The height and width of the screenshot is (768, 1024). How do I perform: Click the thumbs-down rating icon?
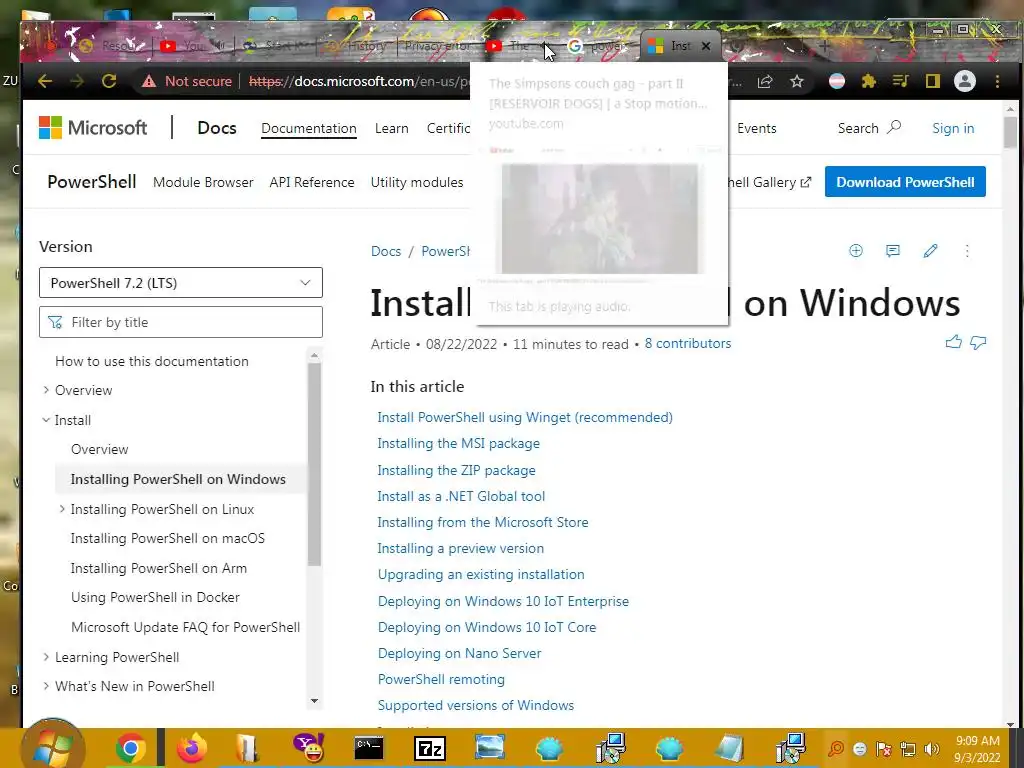(x=978, y=342)
